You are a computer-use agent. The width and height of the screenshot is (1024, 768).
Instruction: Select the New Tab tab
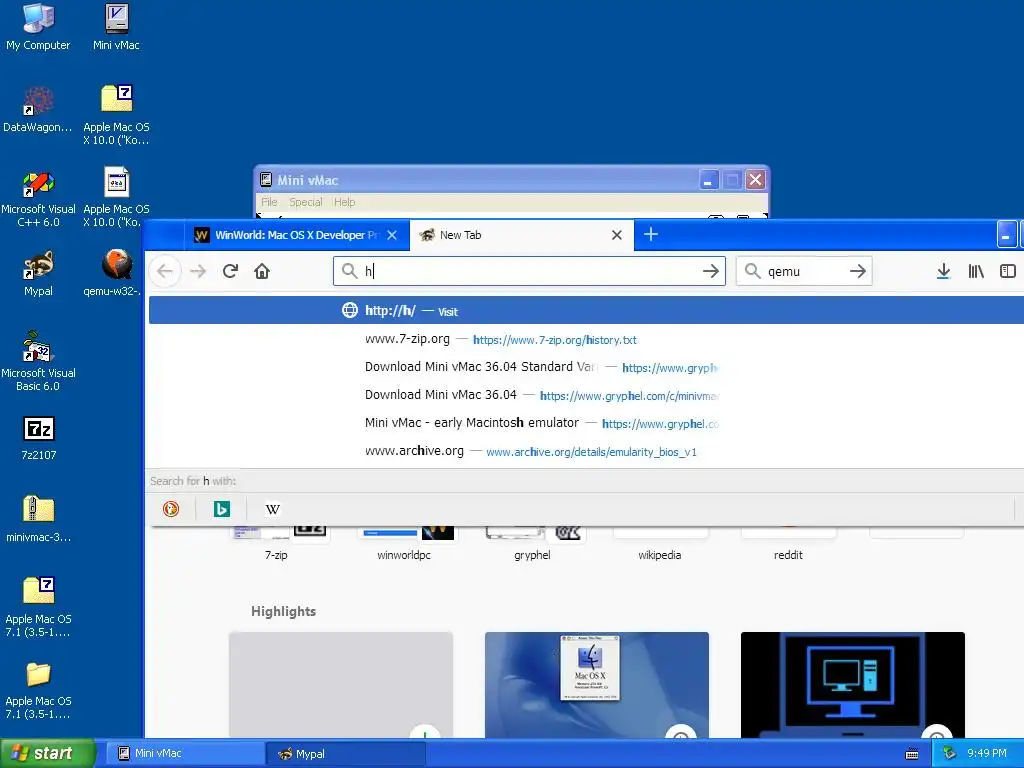[521, 235]
